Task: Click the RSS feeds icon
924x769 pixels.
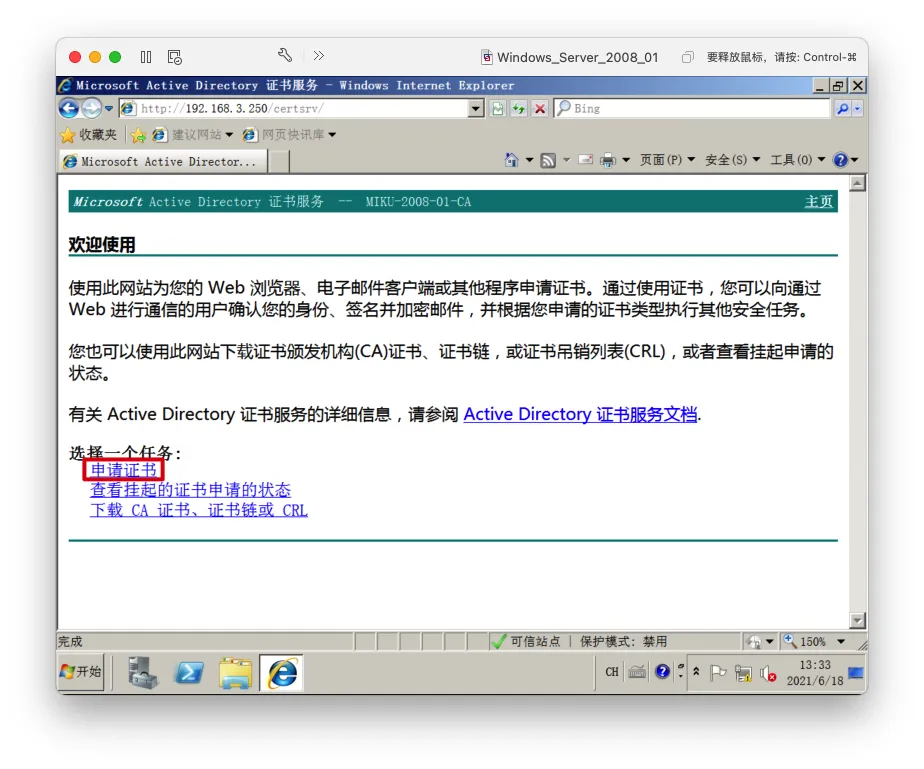Action: (548, 160)
